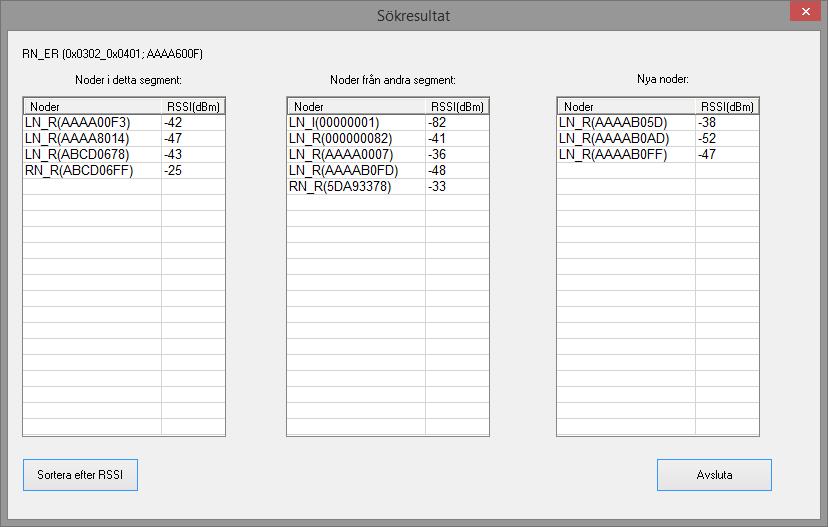This screenshot has height=527, width=828.
Task: Click RSSI value -43 of LN_R(ABCD0678)
Action: tap(173, 154)
